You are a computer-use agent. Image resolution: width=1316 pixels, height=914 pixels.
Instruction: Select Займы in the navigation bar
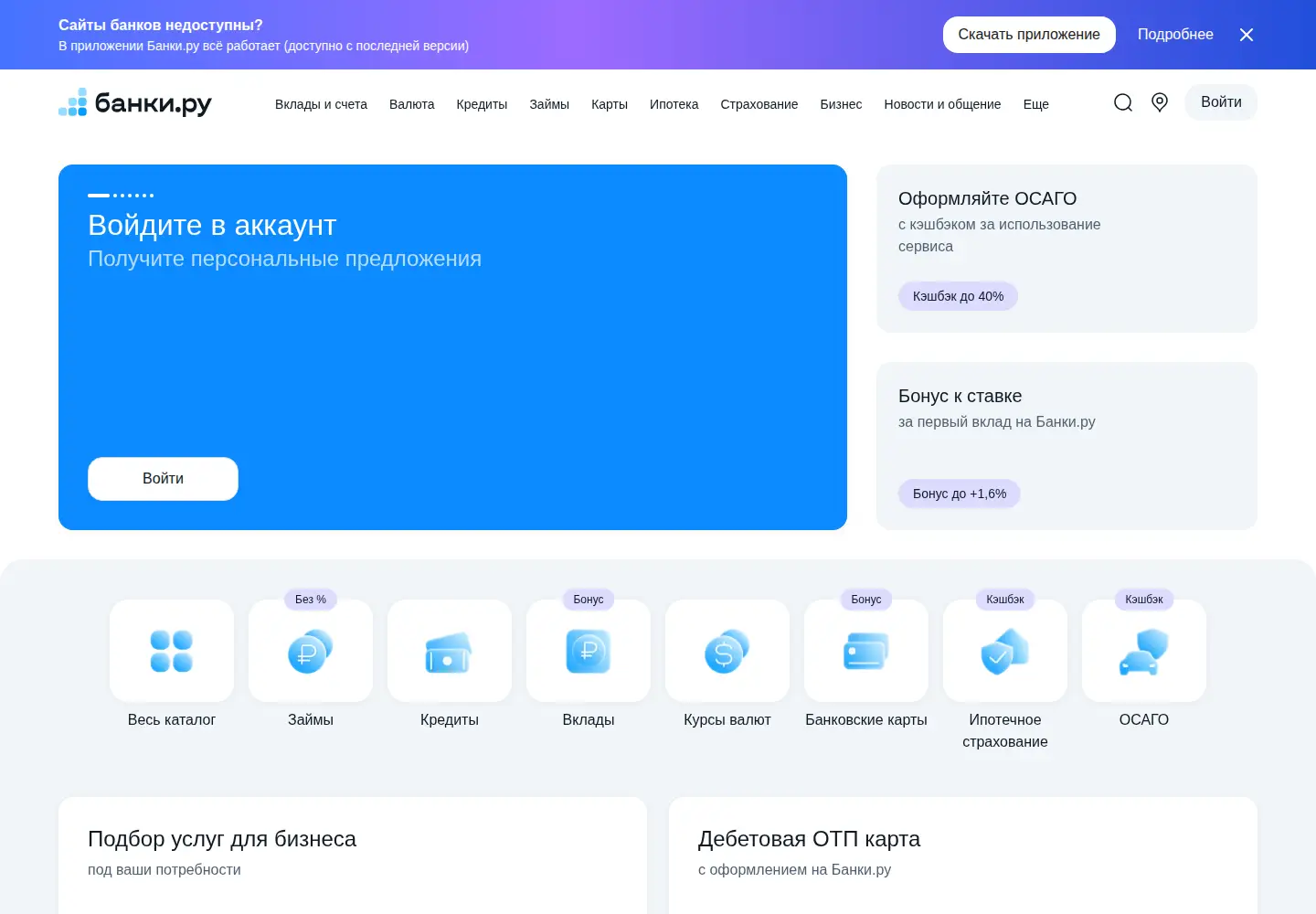(549, 104)
